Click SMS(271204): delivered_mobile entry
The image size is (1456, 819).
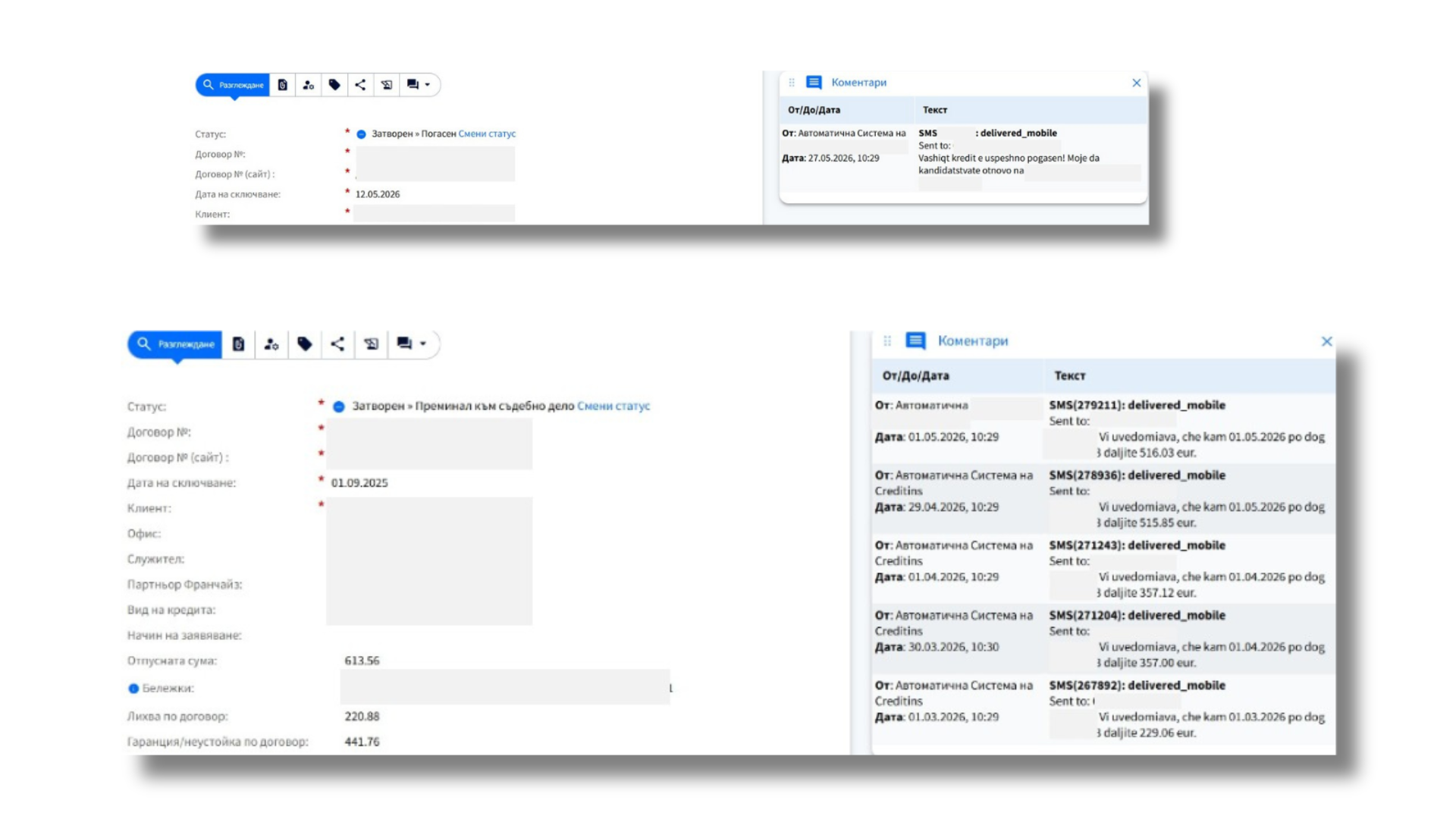point(1137,615)
